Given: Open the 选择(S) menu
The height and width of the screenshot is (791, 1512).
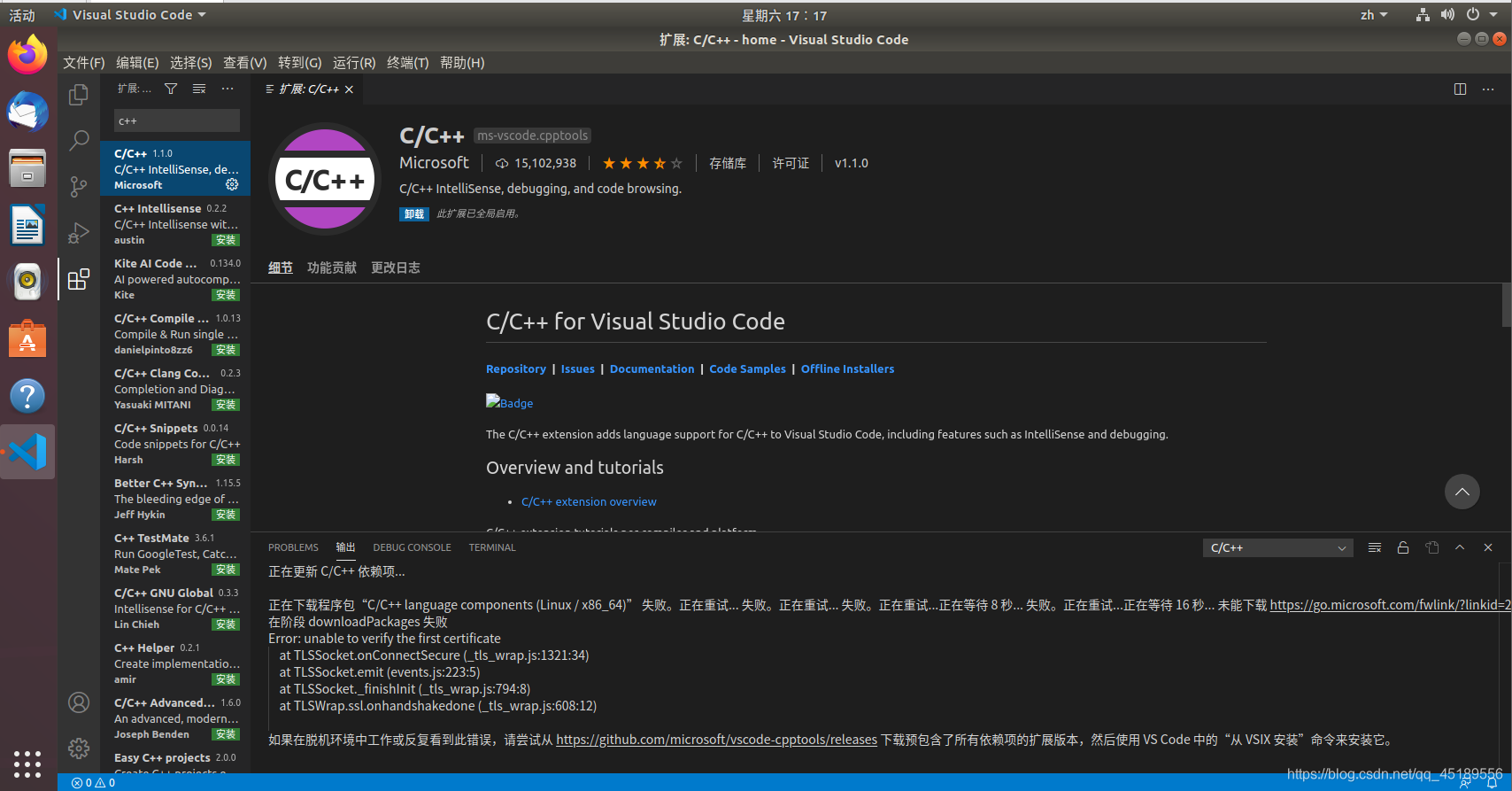Looking at the screenshot, I should coord(191,63).
